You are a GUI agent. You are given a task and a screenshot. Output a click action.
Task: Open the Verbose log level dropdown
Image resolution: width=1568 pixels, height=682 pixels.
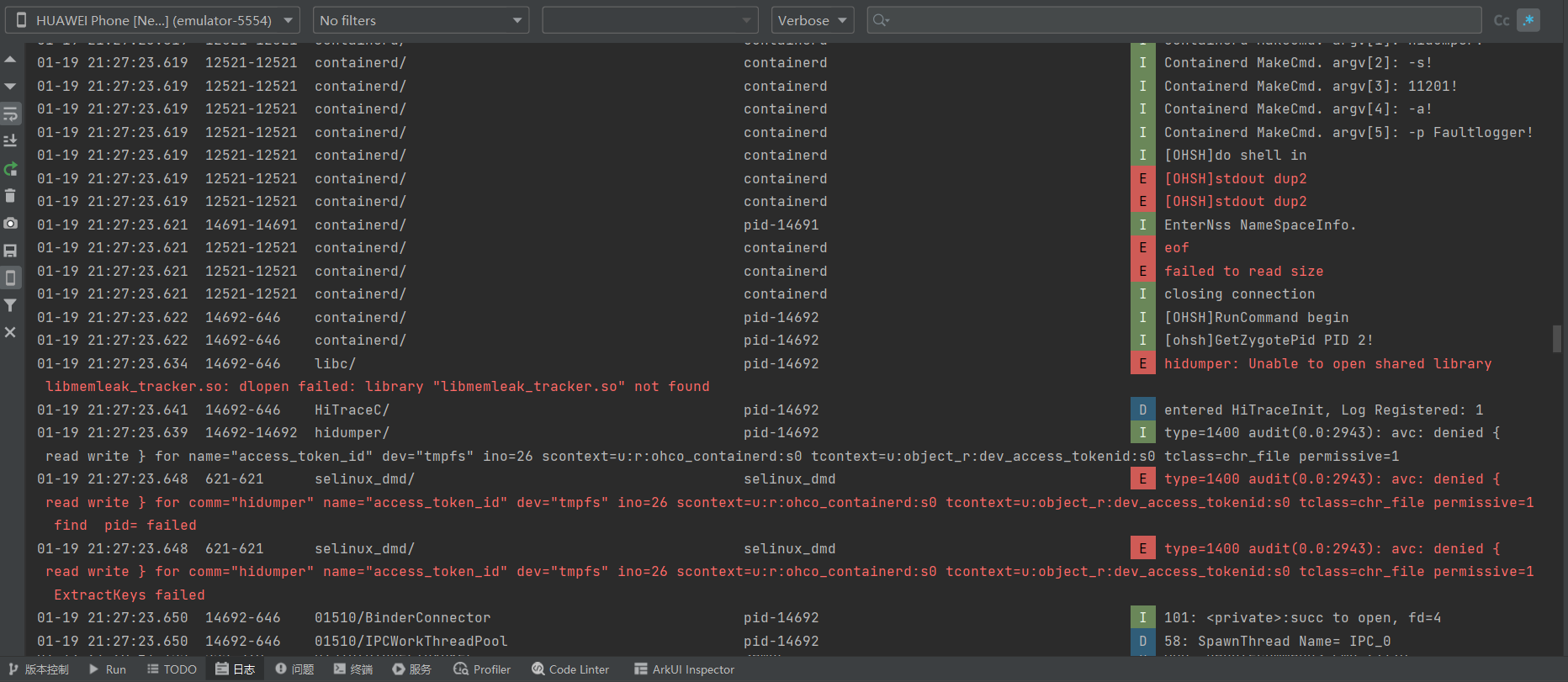click(x=813, y=20)
